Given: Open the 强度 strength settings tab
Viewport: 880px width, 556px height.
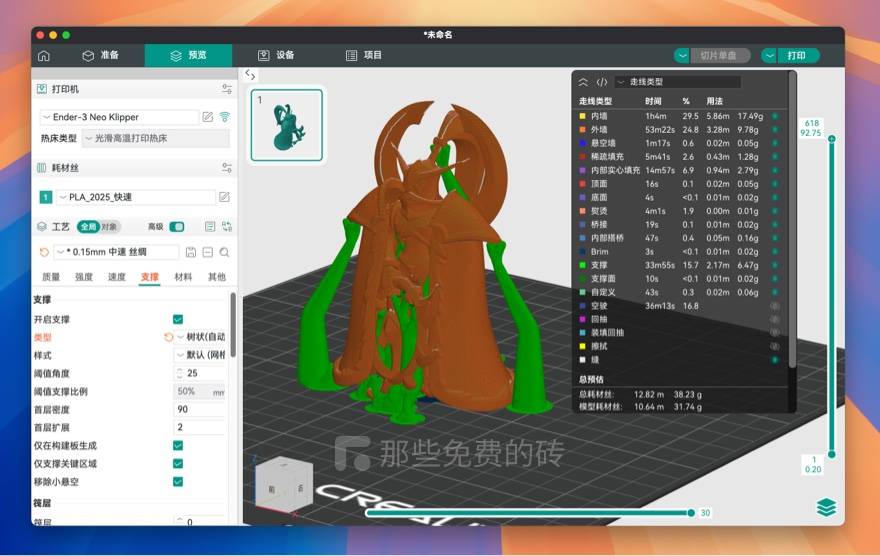Looking at the screenshot, I should pos(84,277).
